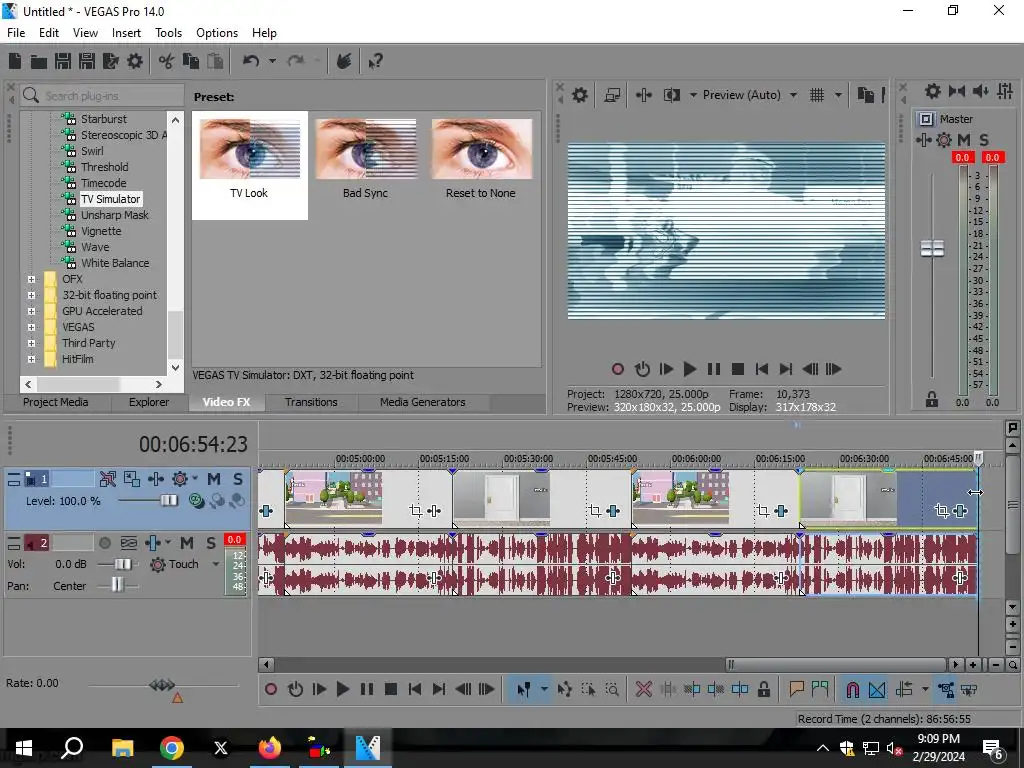The height and width of the screenshot is (768, 1024).
Task: Insert a marker from timeline toolbar
Action: (x=796, y=689)
